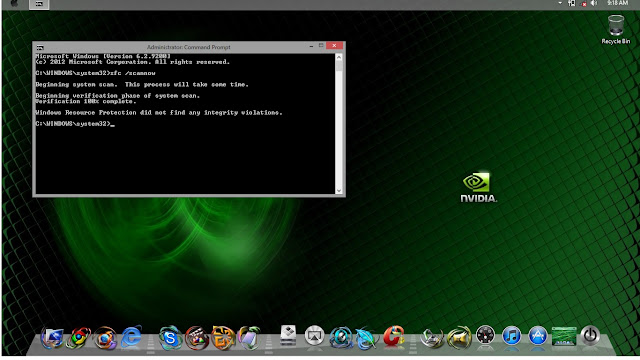Click Command Prompt scrollbar up arrow

pyautogui.click(x=339, y=58)
